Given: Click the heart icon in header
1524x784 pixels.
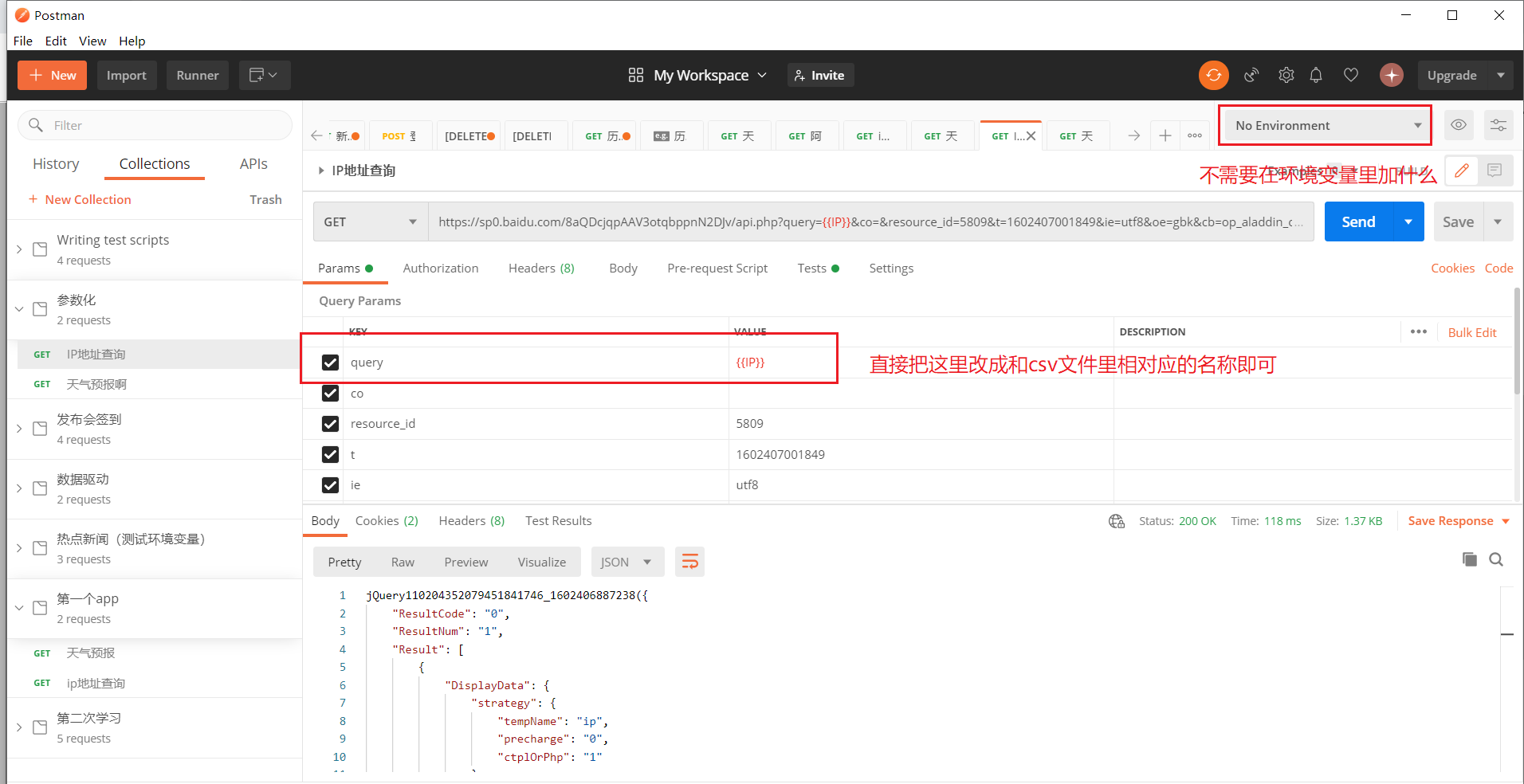Looking at the screenshot, I should point(1350,75).
